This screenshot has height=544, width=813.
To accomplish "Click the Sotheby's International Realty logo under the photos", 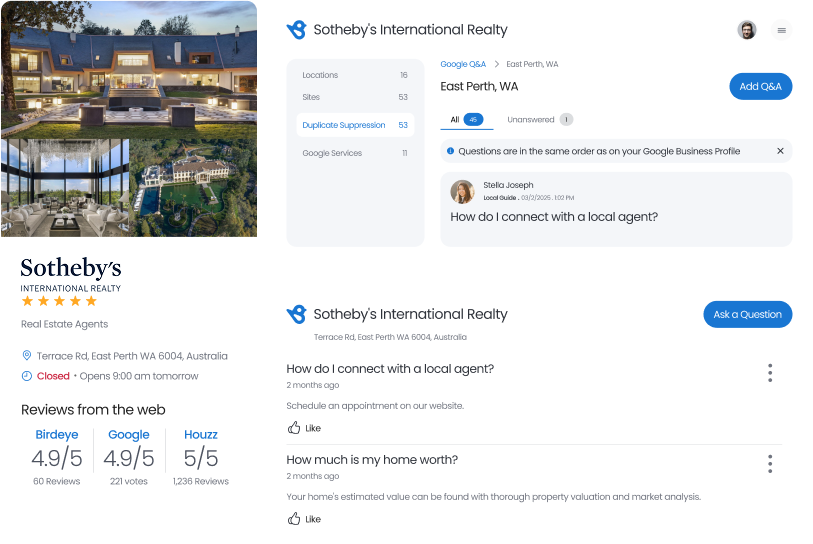I will tap(71, 275).
